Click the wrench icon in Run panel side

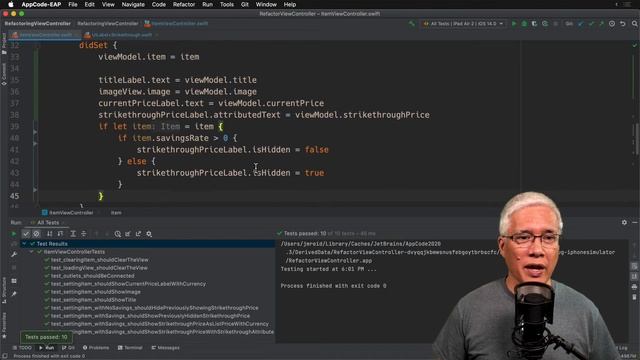[x=14, y=254]
